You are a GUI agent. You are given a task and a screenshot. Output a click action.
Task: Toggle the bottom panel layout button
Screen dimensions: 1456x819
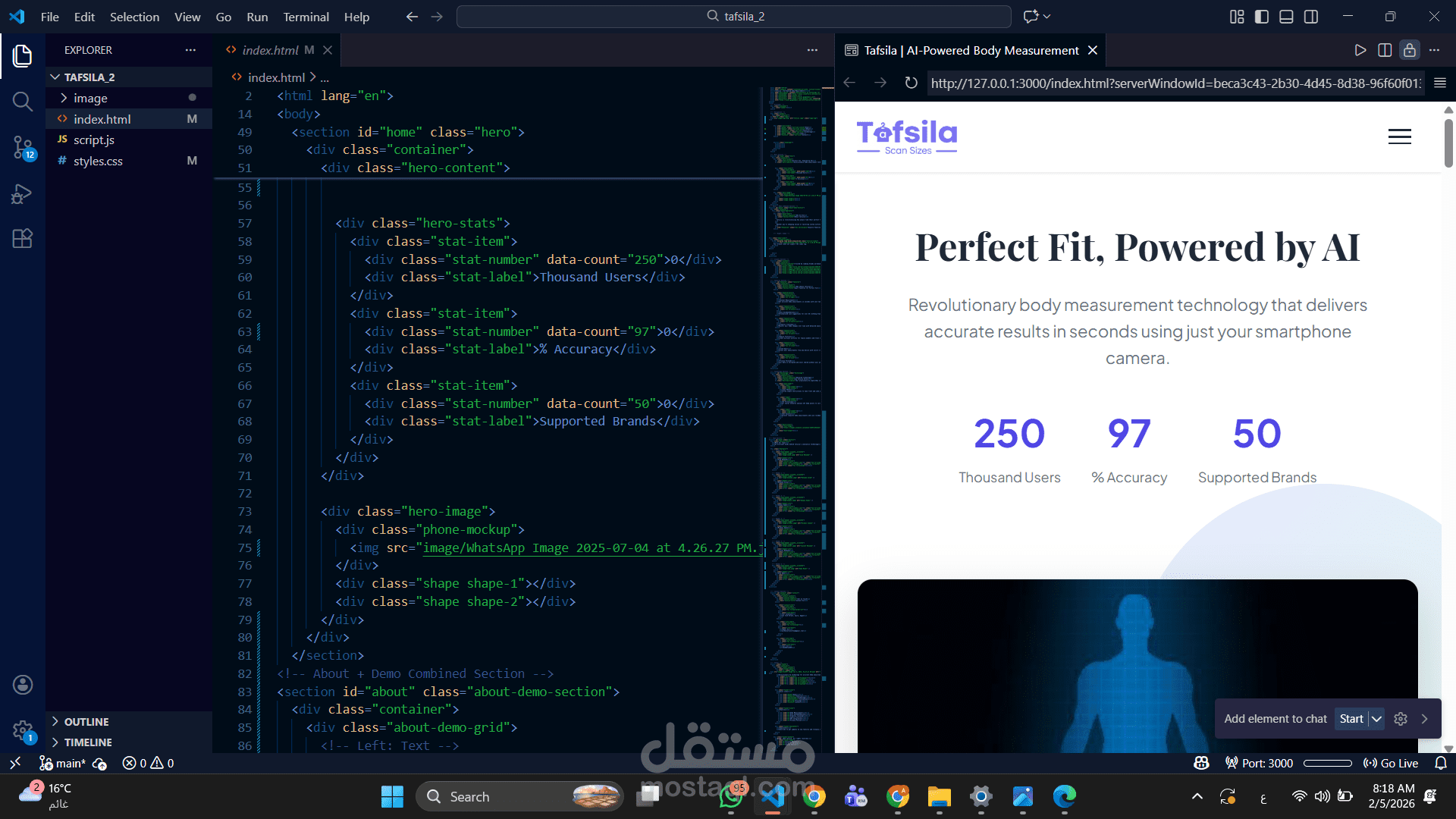click(x=1286, y=17)
